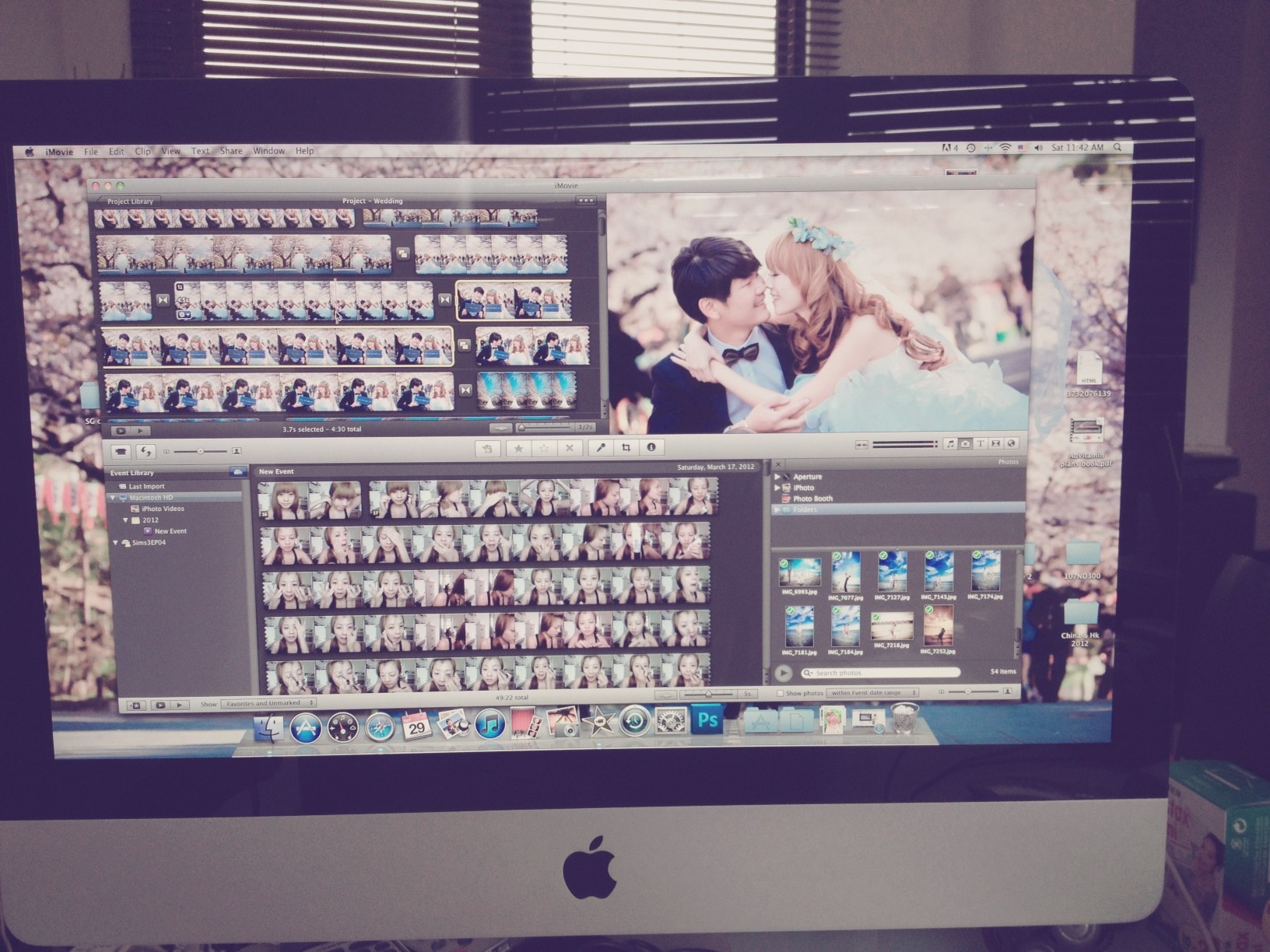1270x952 pixels.
Task: Swap Events and Projects areas button
Action: pos(146,451)
